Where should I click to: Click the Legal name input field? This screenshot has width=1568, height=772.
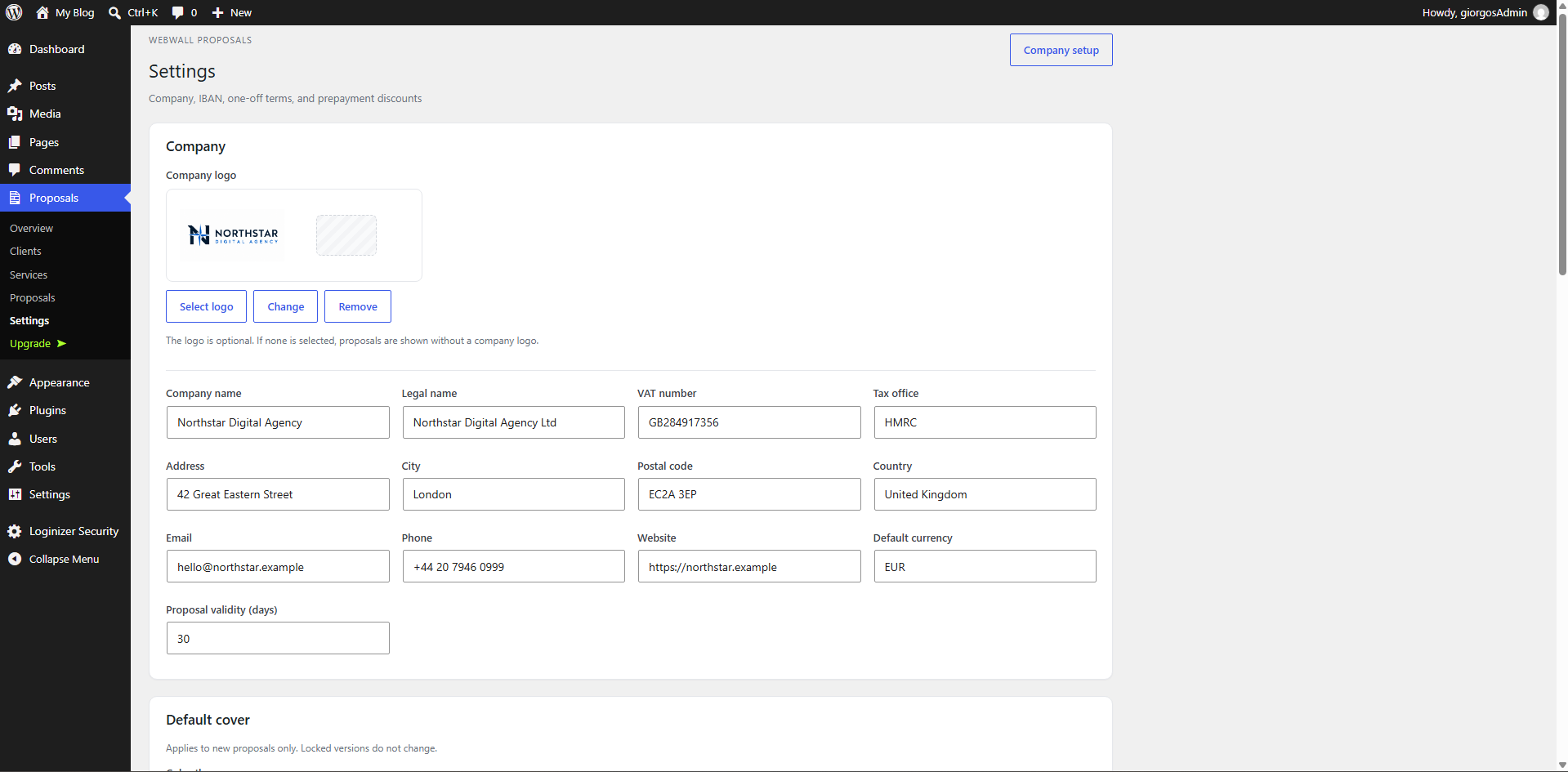point(513,422)
